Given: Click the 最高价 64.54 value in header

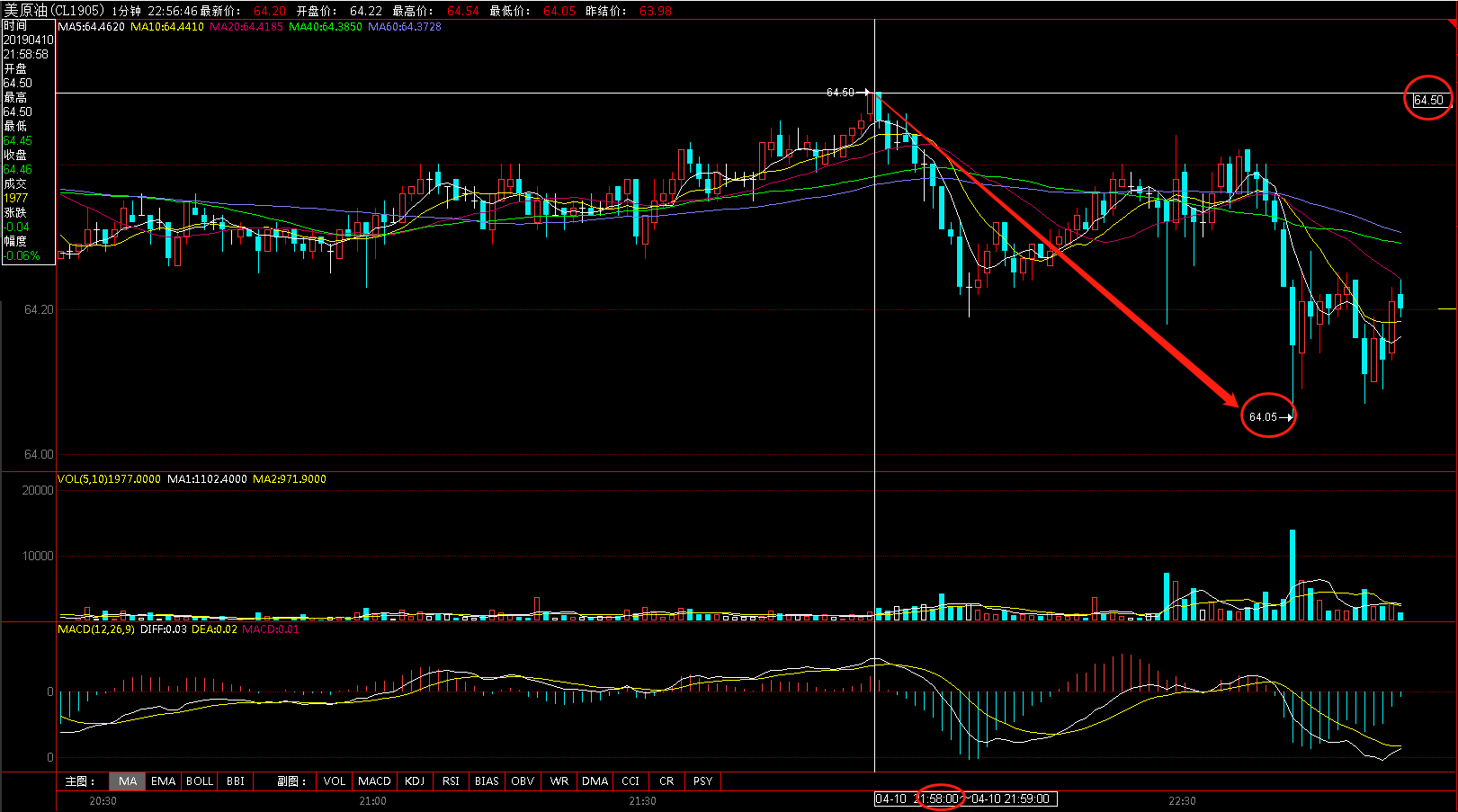Looking at the screenshot, I should [x=463, y=11].
